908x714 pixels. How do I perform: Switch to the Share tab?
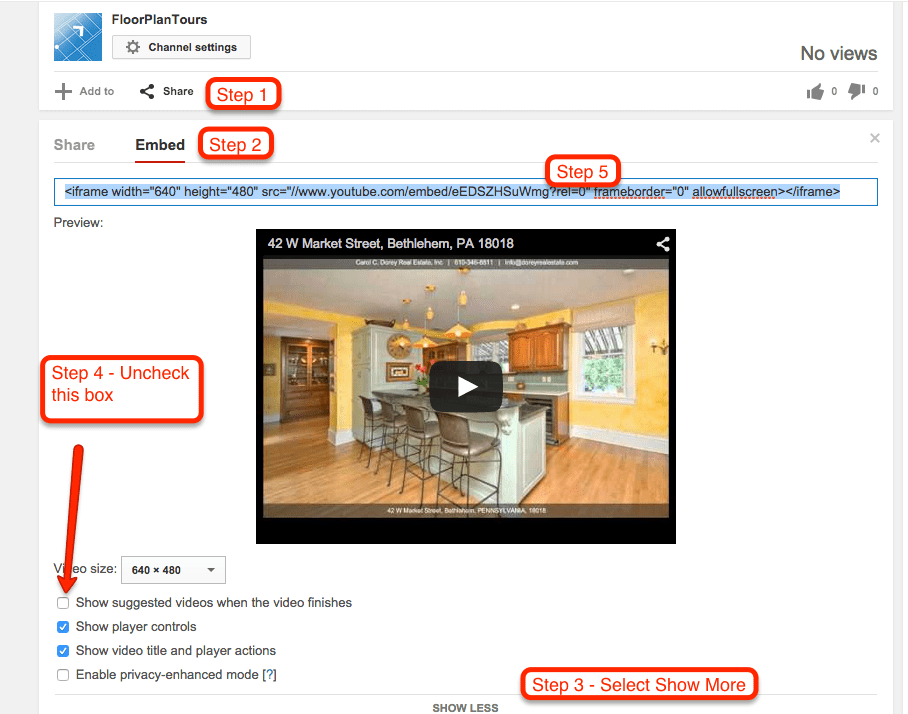coord(74,145)
